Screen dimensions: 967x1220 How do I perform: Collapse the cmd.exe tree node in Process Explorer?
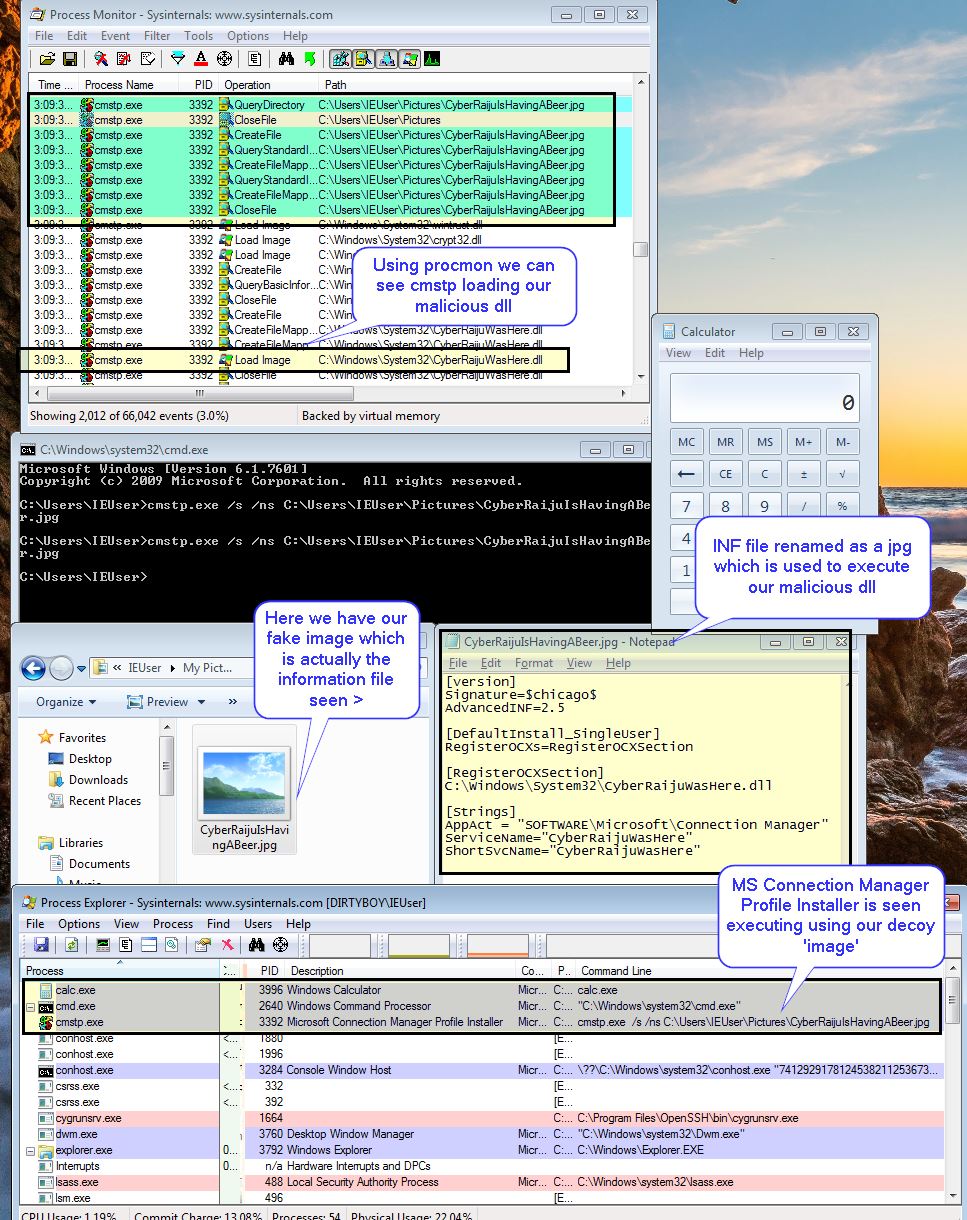30,1006
